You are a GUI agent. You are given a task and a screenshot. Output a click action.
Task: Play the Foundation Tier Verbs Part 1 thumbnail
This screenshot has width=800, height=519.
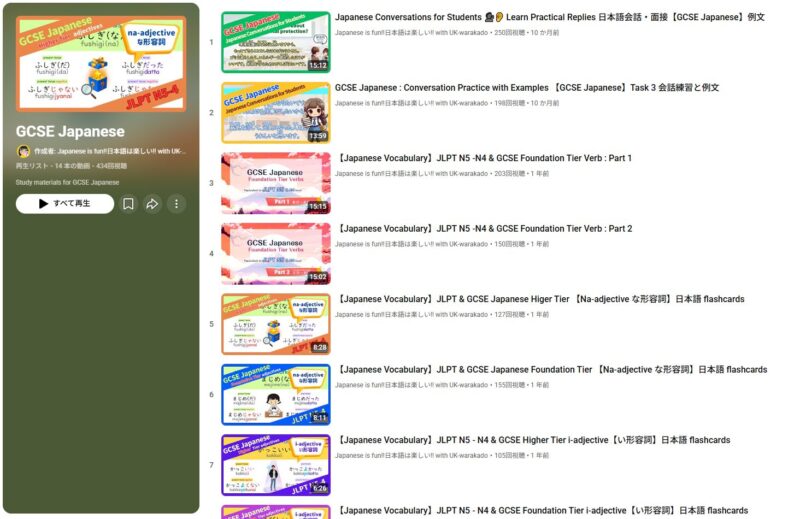click(x=276, y=183)
